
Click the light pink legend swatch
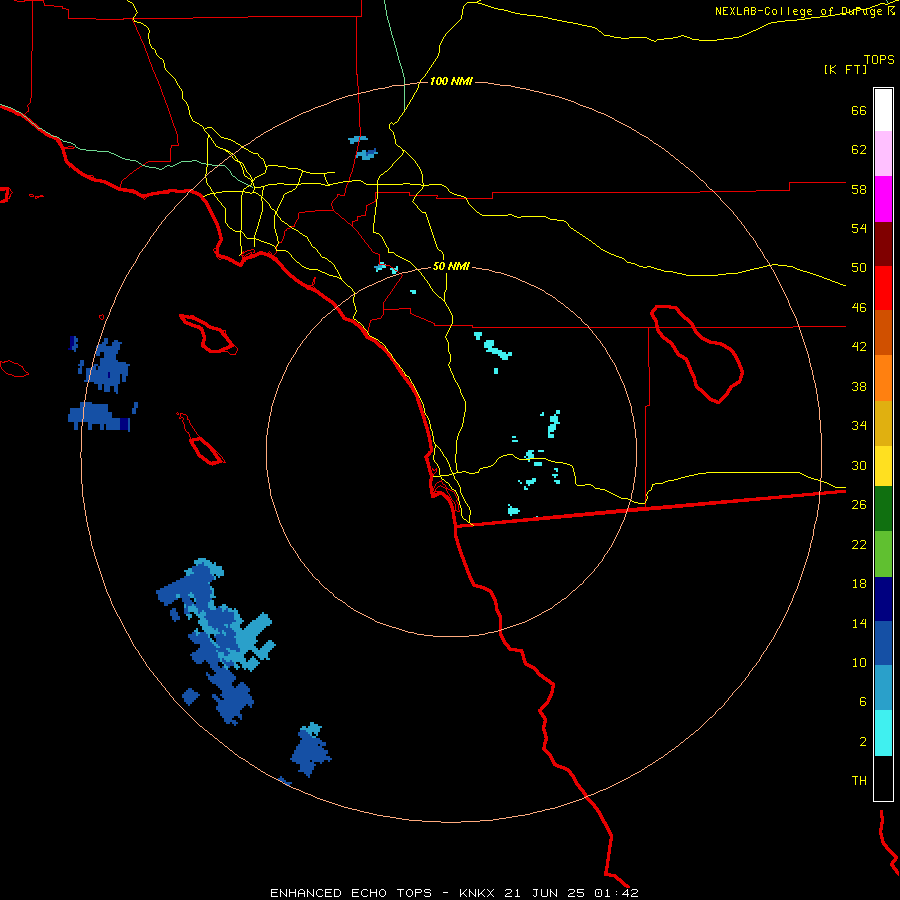click(x=883, y=153)
